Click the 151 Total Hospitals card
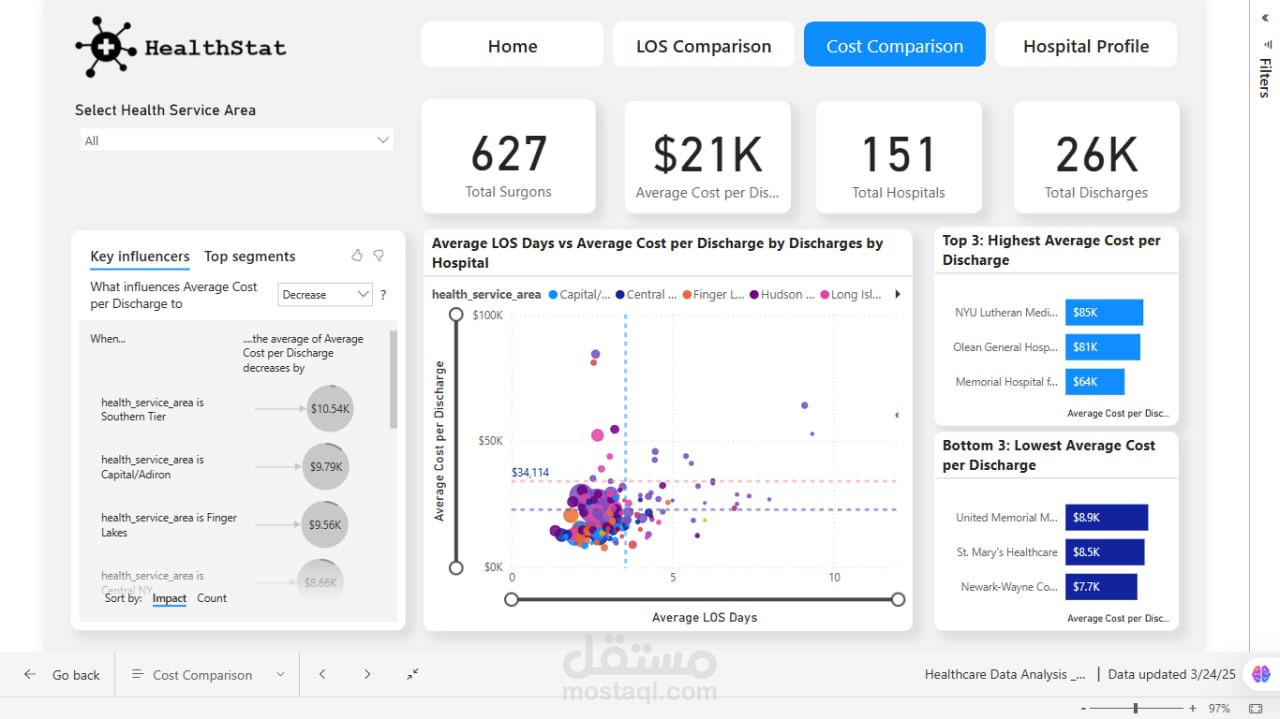Screen dimensions: 1280x719 [898, 156]
